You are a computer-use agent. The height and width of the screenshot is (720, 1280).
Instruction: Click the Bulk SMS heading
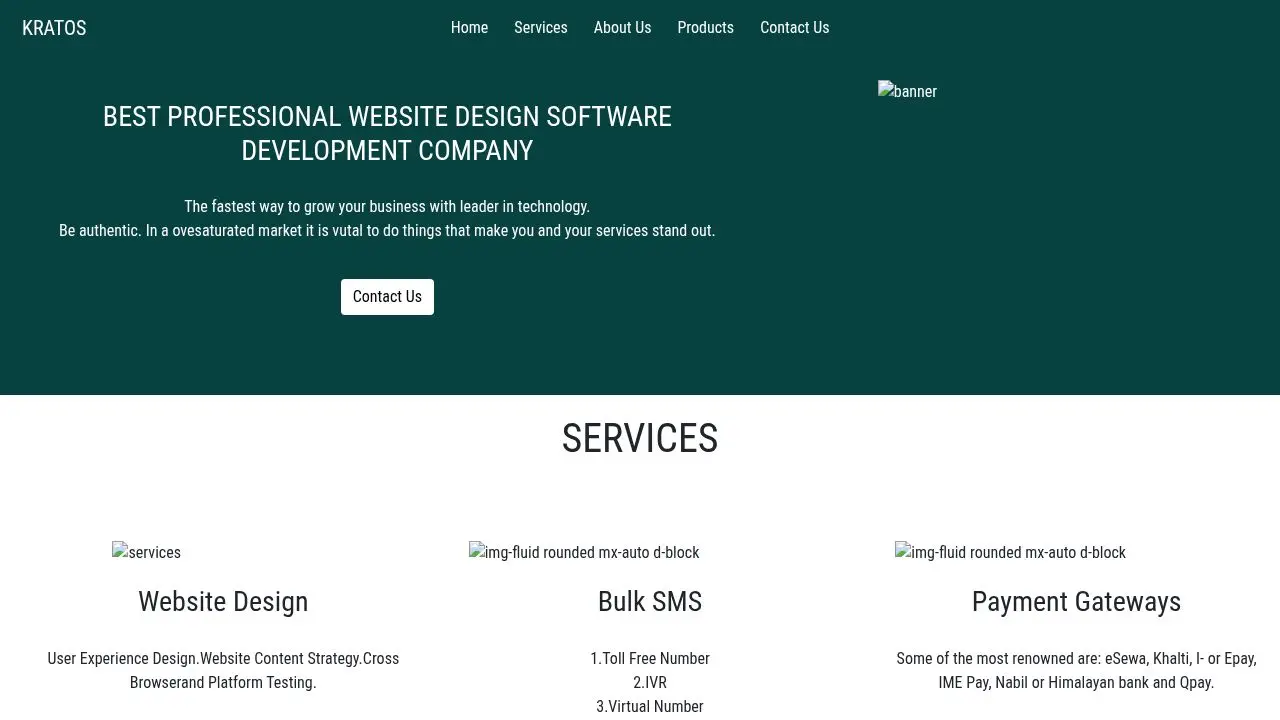point(650,601)
